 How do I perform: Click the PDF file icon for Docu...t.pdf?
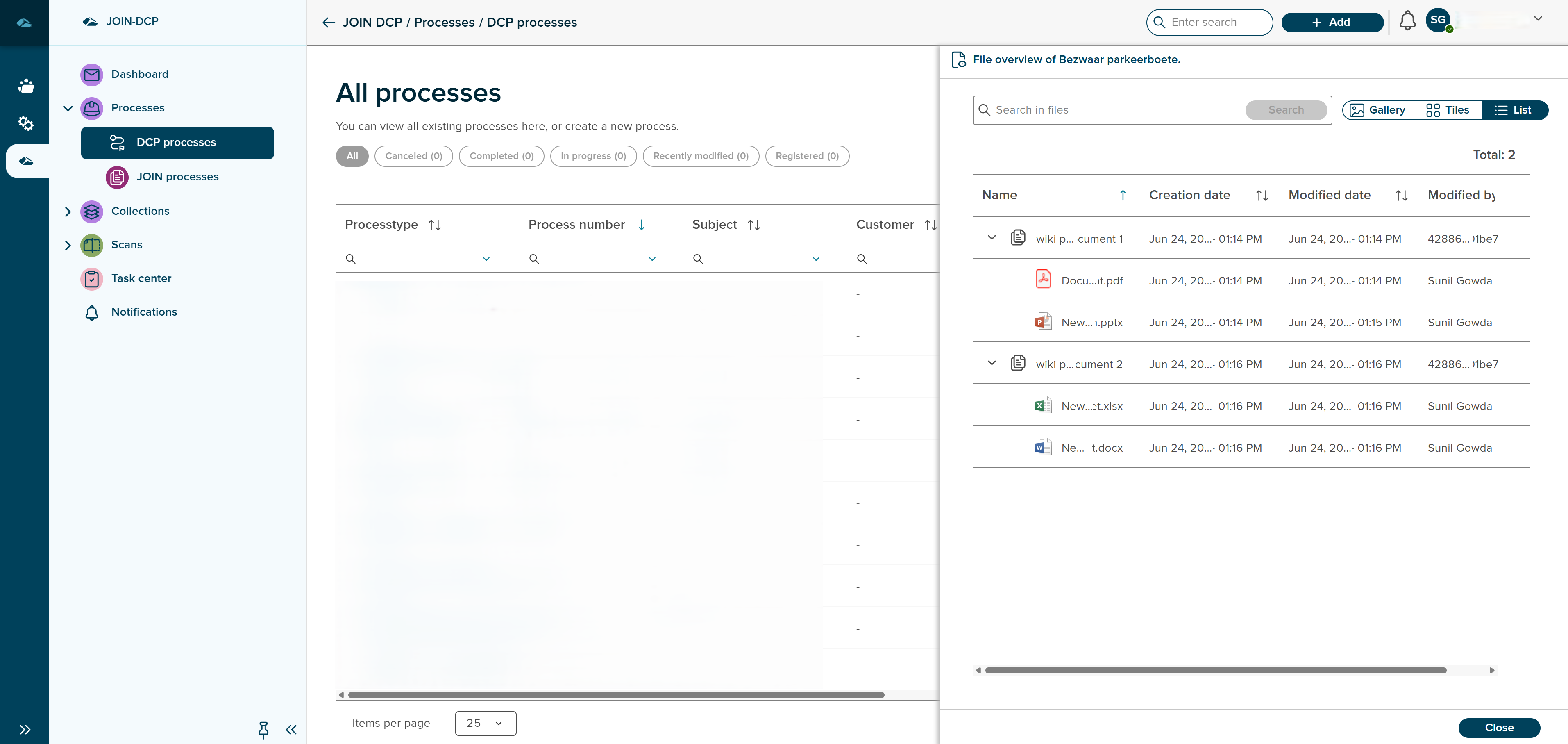click(x=1043, y=280)
